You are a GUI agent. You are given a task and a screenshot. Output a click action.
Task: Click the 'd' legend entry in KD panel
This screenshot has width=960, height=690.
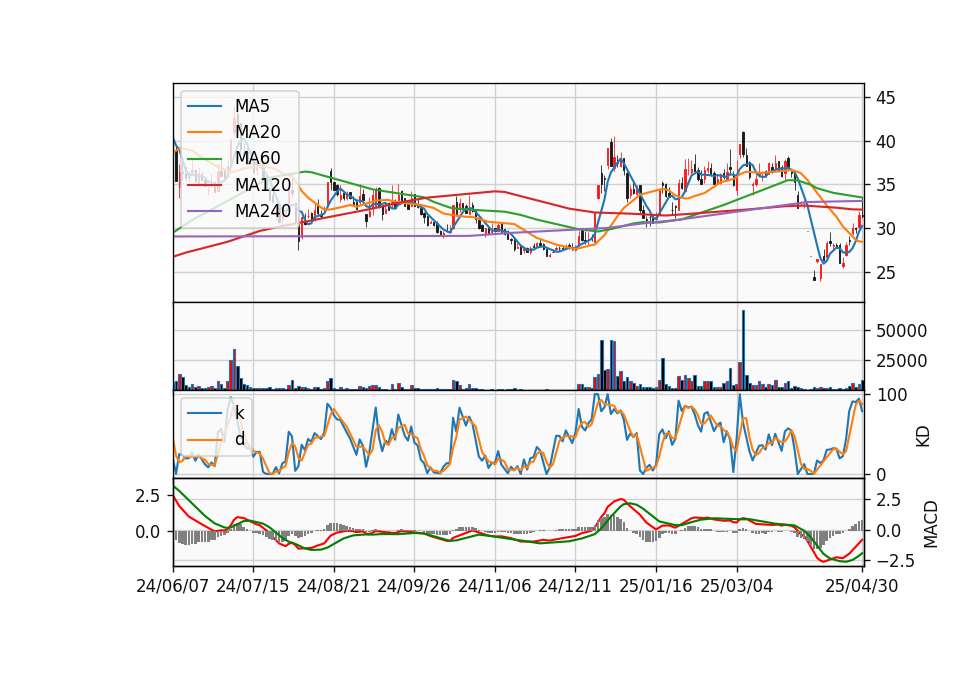(240, 439)
